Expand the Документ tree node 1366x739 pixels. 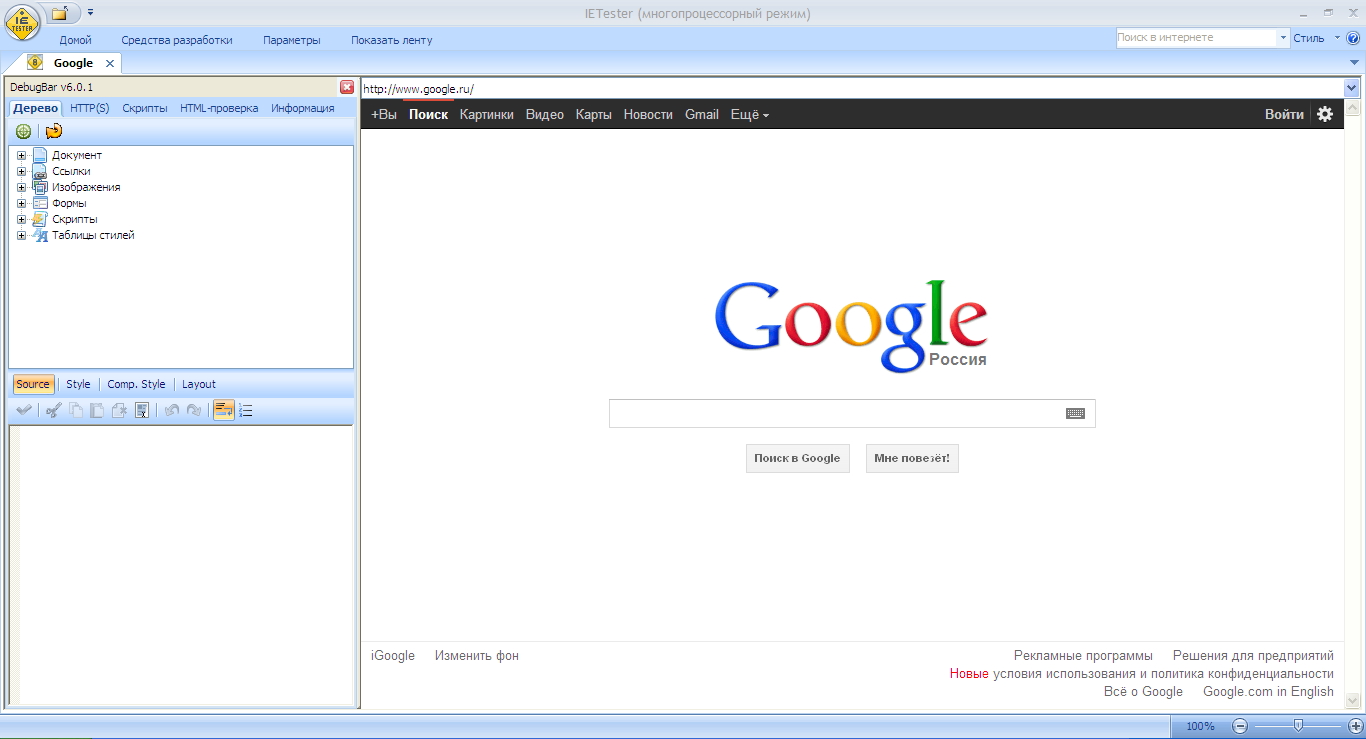coord(22,156)
